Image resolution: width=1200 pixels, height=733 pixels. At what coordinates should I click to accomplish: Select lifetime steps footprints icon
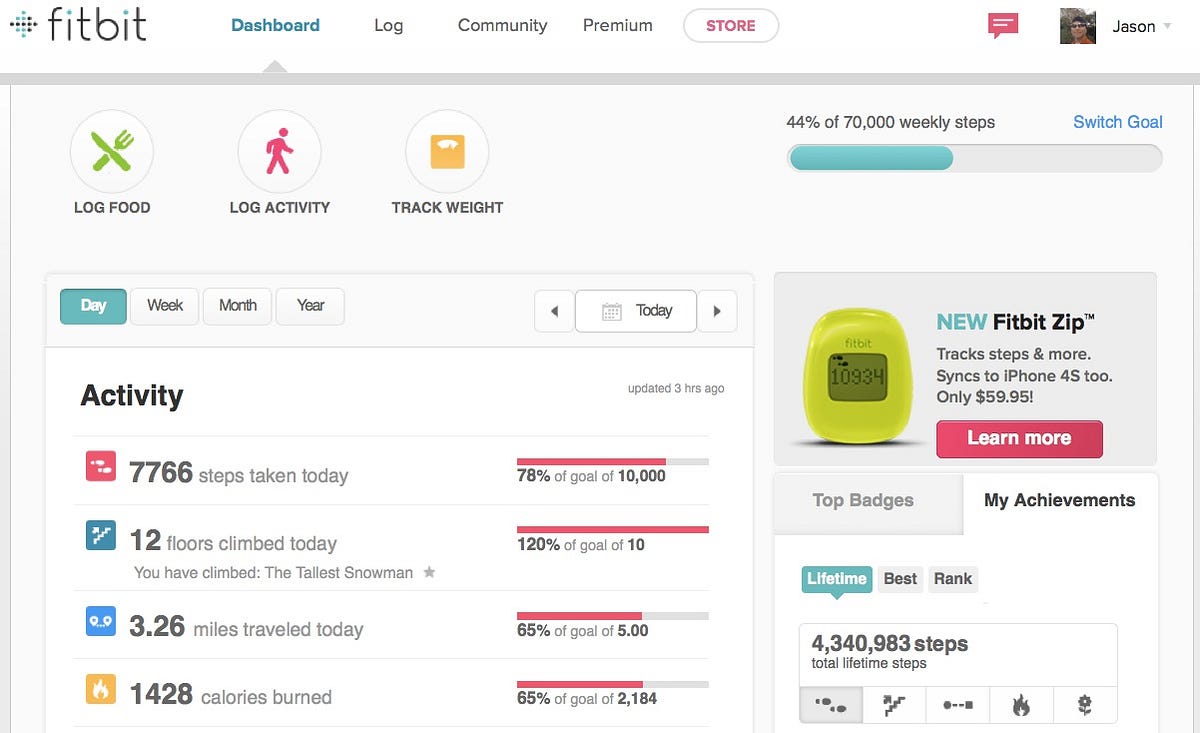tap(831, 705)
